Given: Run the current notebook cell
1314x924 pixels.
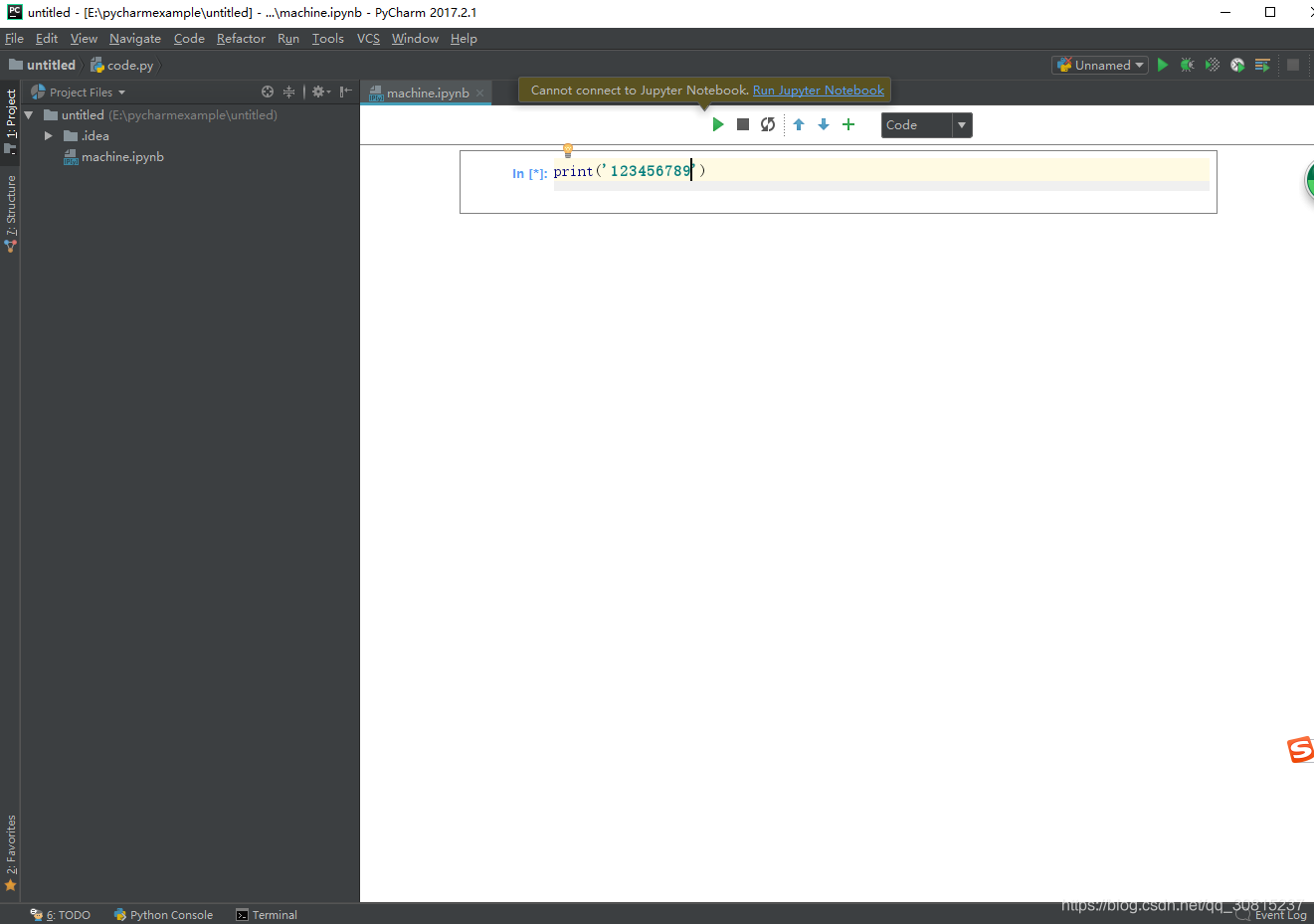Looking at the screenshot, I should [x=718, y=124].
